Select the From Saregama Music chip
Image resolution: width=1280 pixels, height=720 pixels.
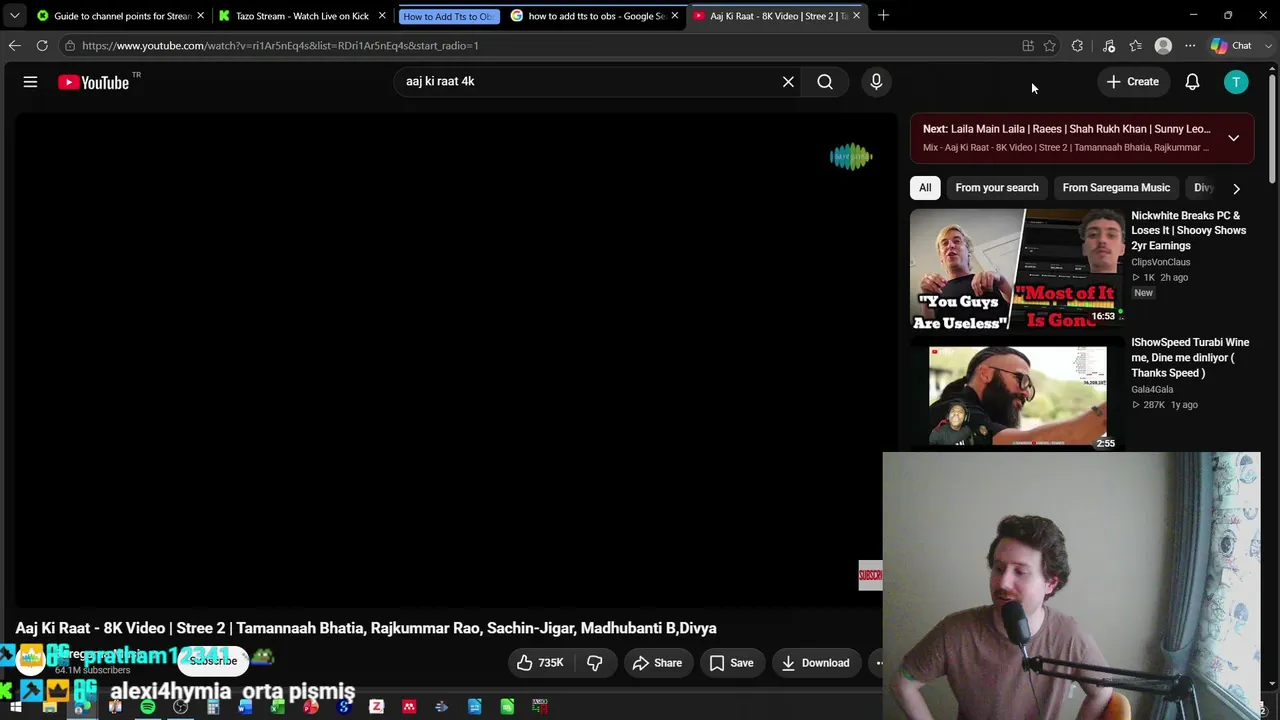point(1116,188)
